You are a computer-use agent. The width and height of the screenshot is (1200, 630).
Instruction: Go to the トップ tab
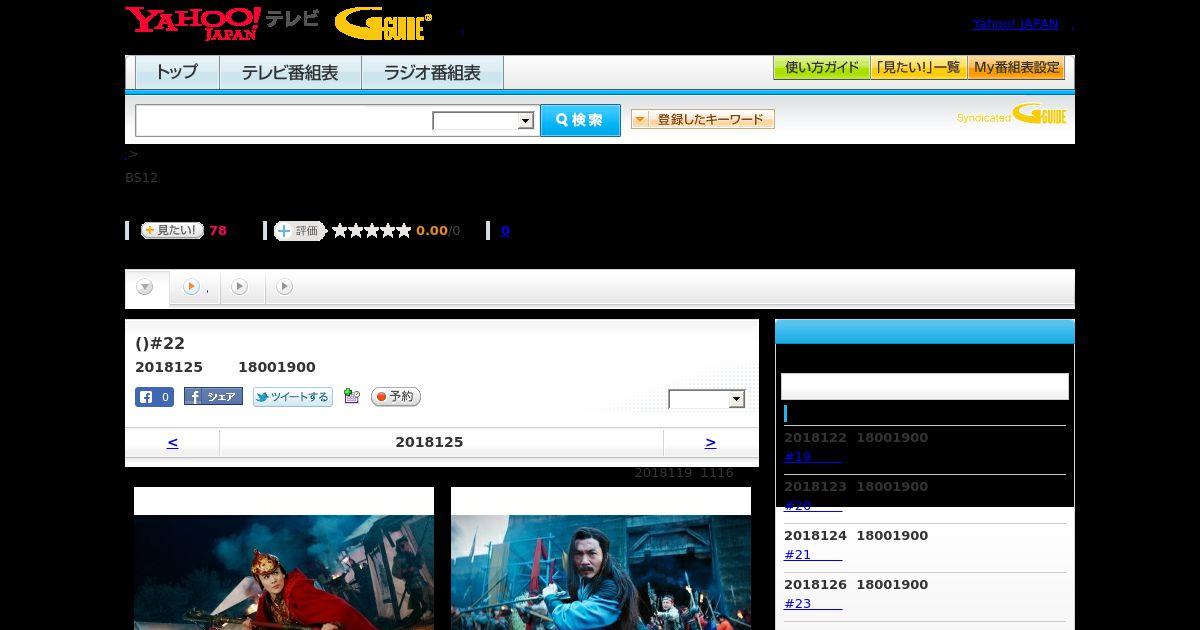pyautogui.click(x=177, y=72)
